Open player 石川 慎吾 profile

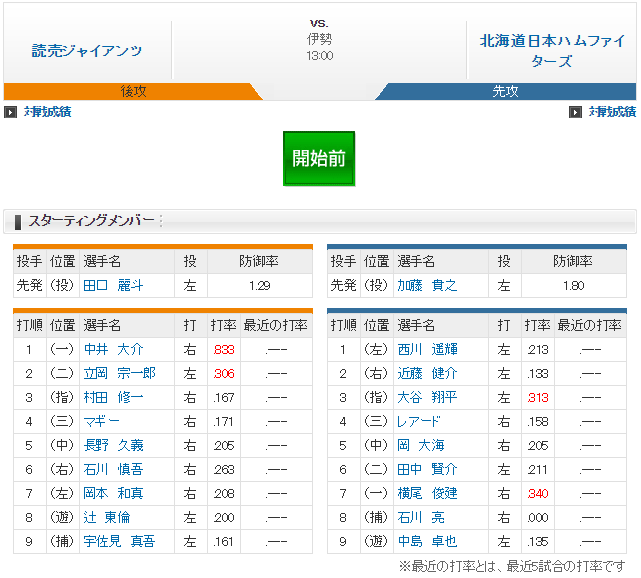(113, 469)
